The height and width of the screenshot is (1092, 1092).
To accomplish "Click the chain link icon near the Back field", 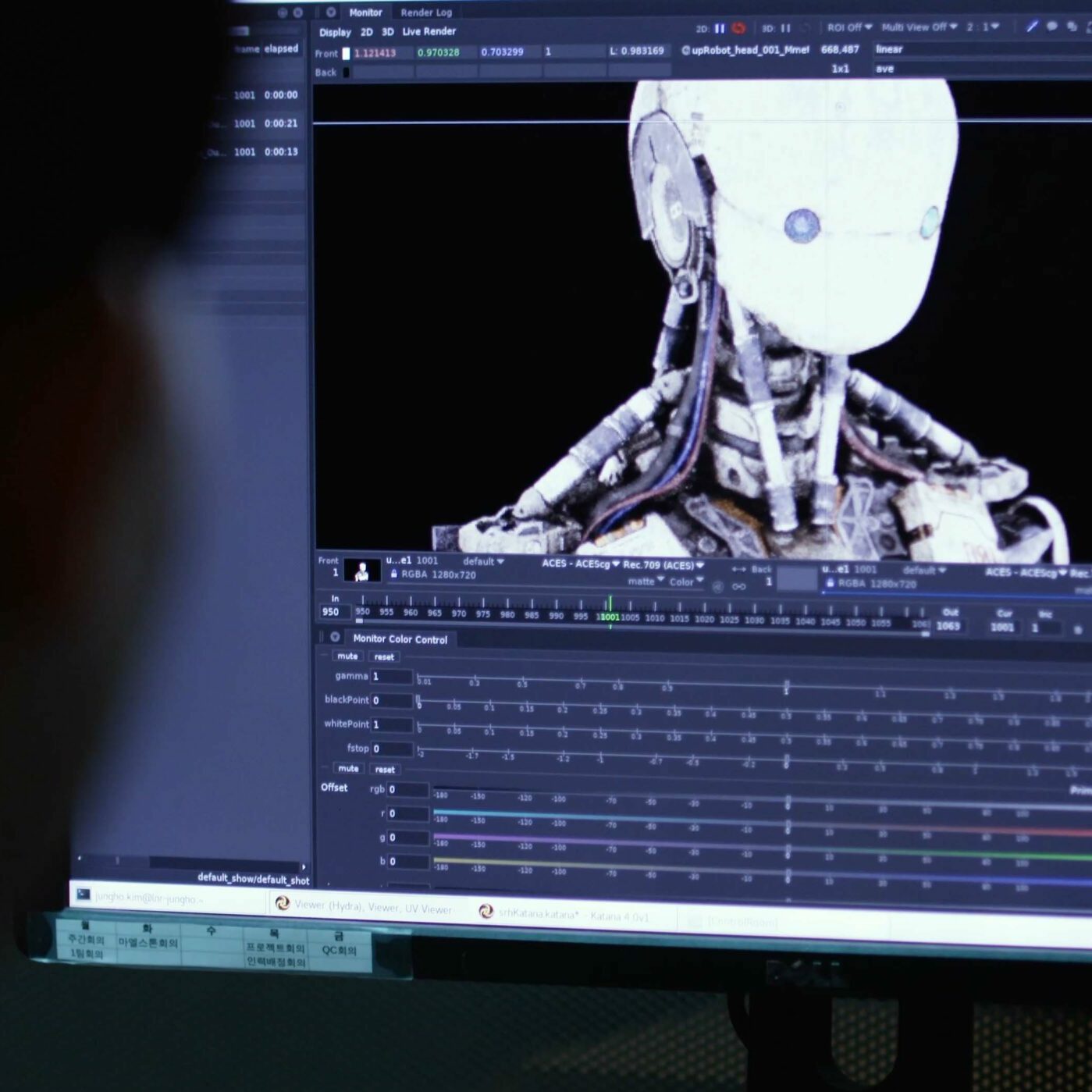I will (x=738, y=585).
